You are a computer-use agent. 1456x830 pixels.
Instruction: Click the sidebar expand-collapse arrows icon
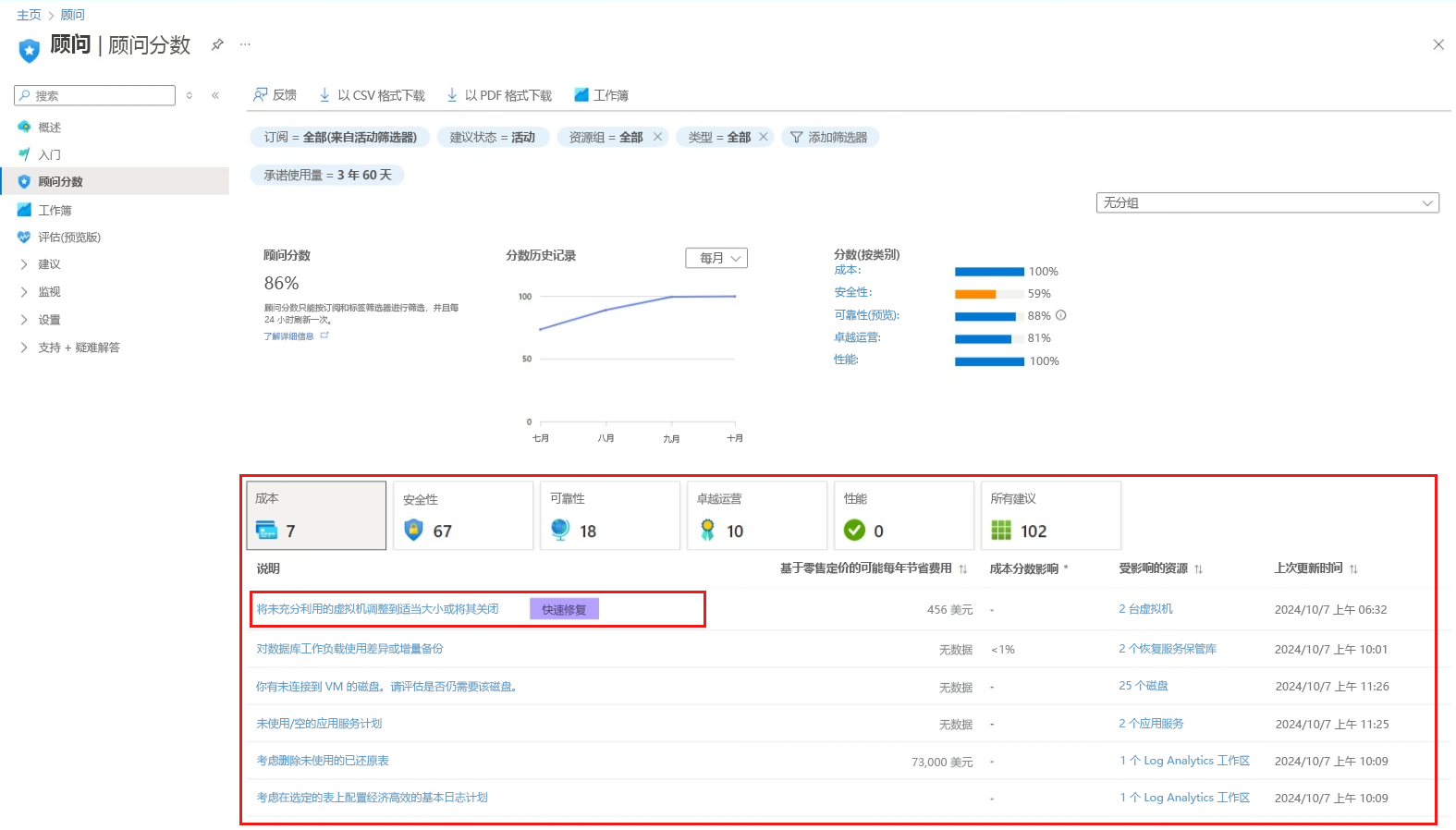coord(190,95)
